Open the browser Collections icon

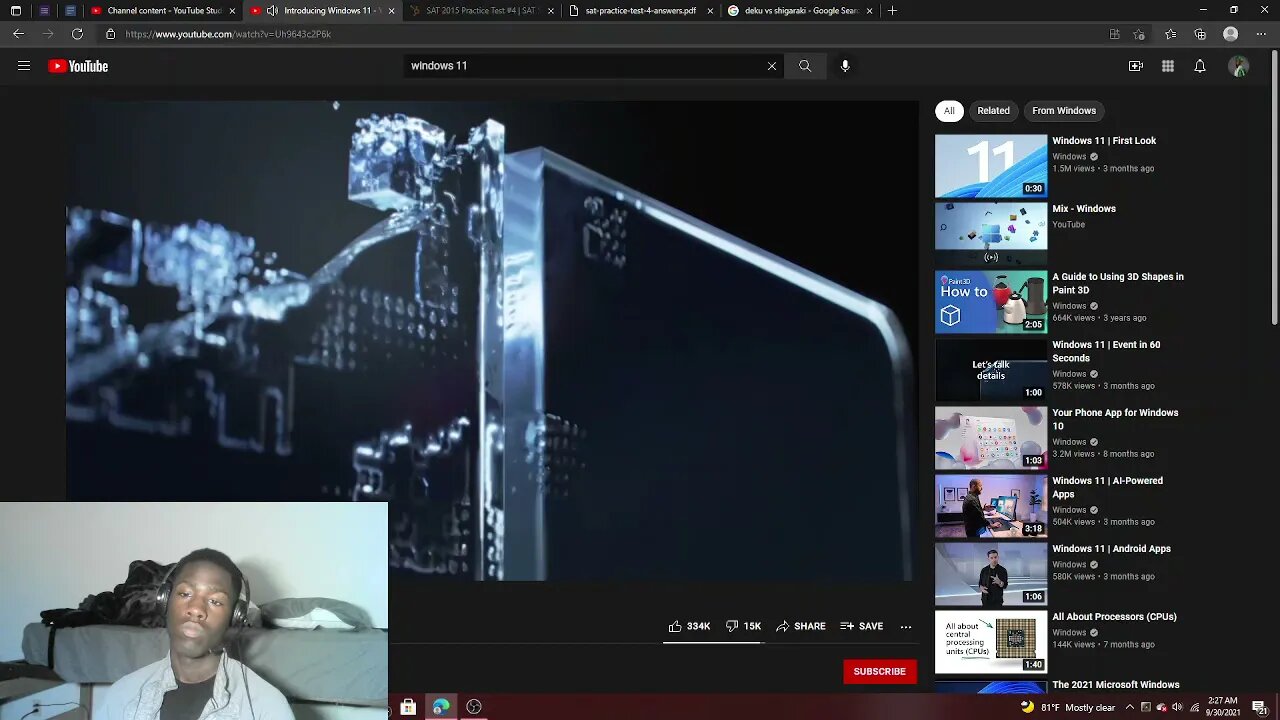pos(1200,34)
